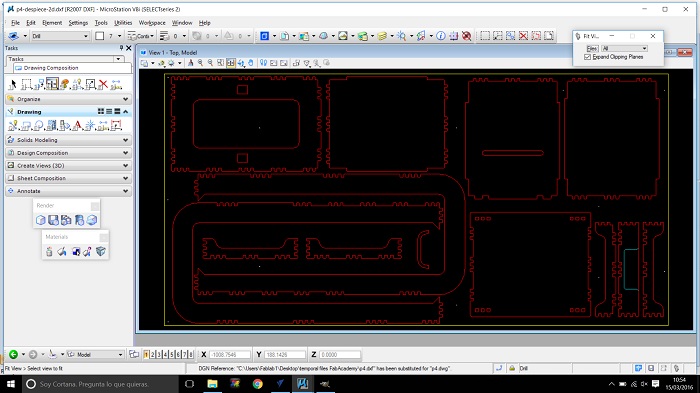Click the first cube icon in Render
Screen dimensions: 700x393
41,220
